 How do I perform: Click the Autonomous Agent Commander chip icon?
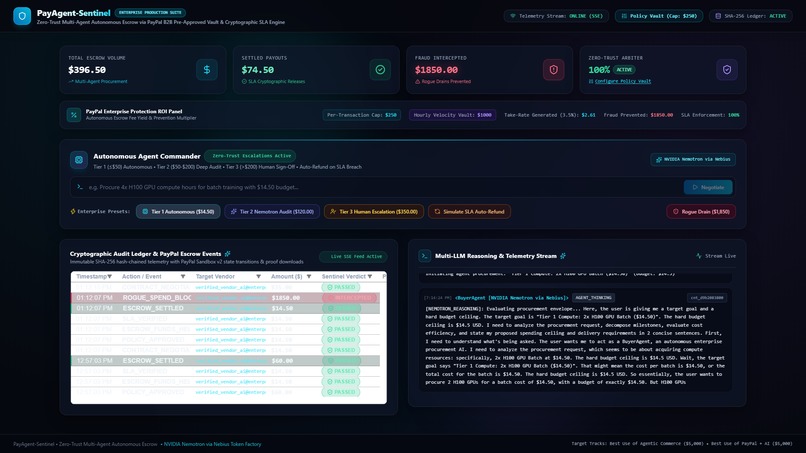click(x=79, y=160)
